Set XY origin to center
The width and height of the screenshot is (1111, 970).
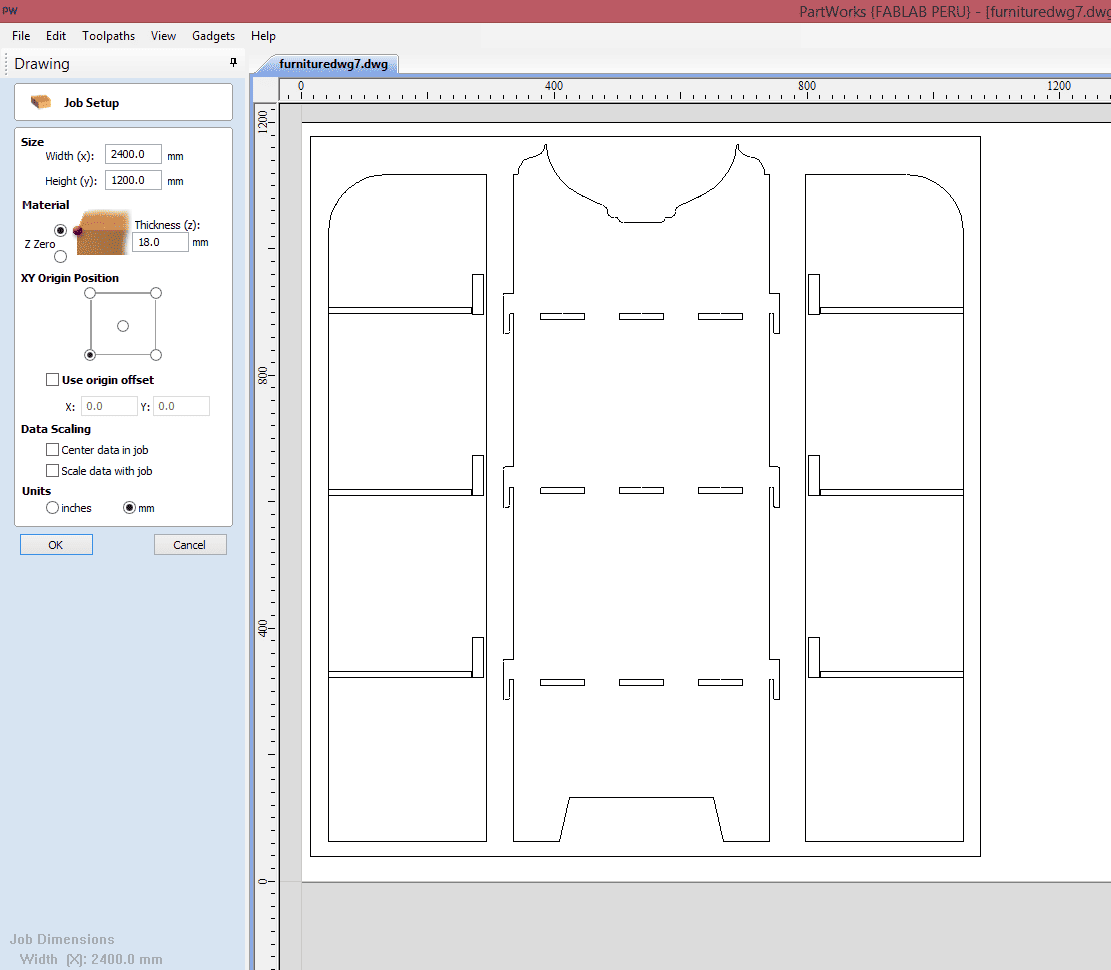click(x=123, y=326)
